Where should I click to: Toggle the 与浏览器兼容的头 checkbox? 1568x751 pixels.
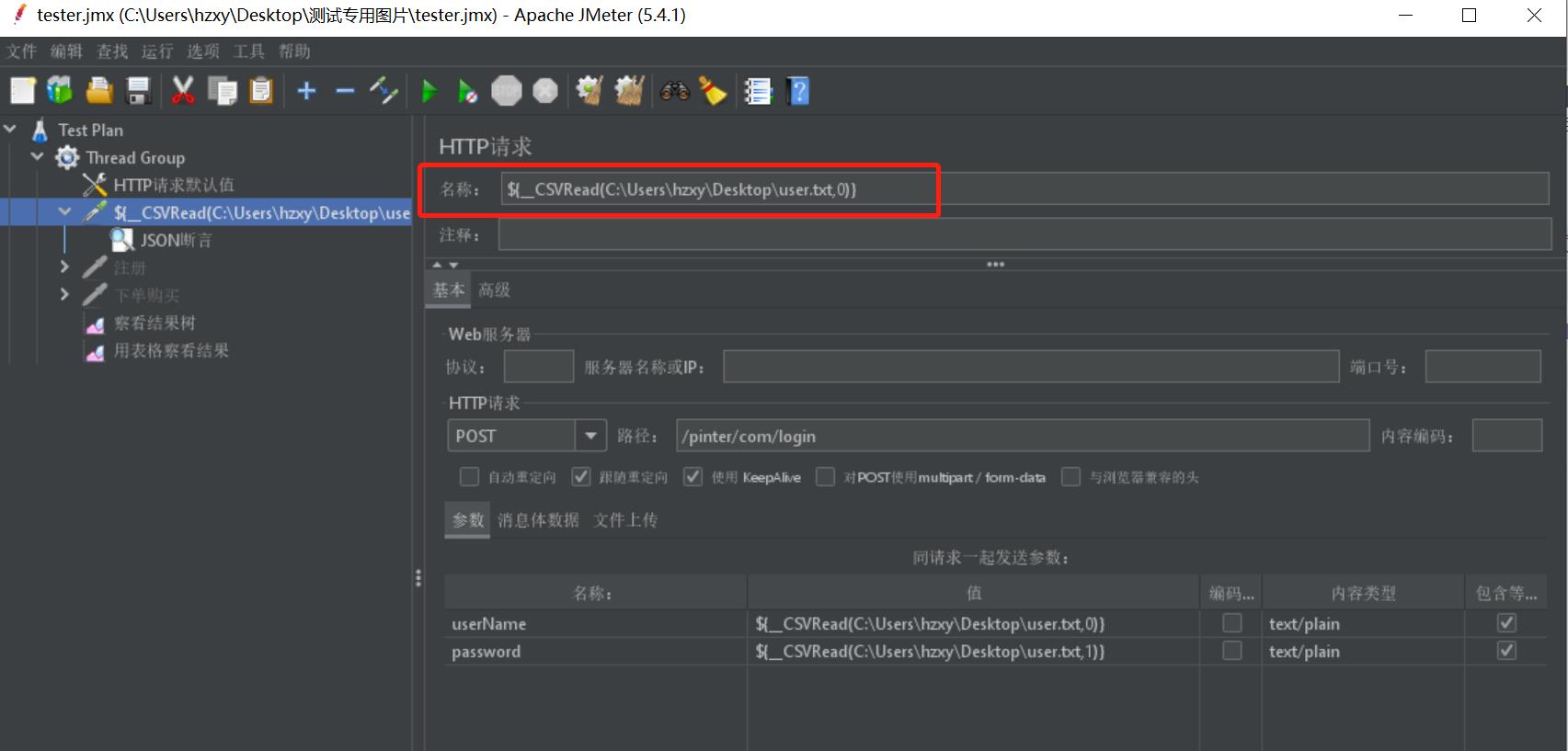1070,476
